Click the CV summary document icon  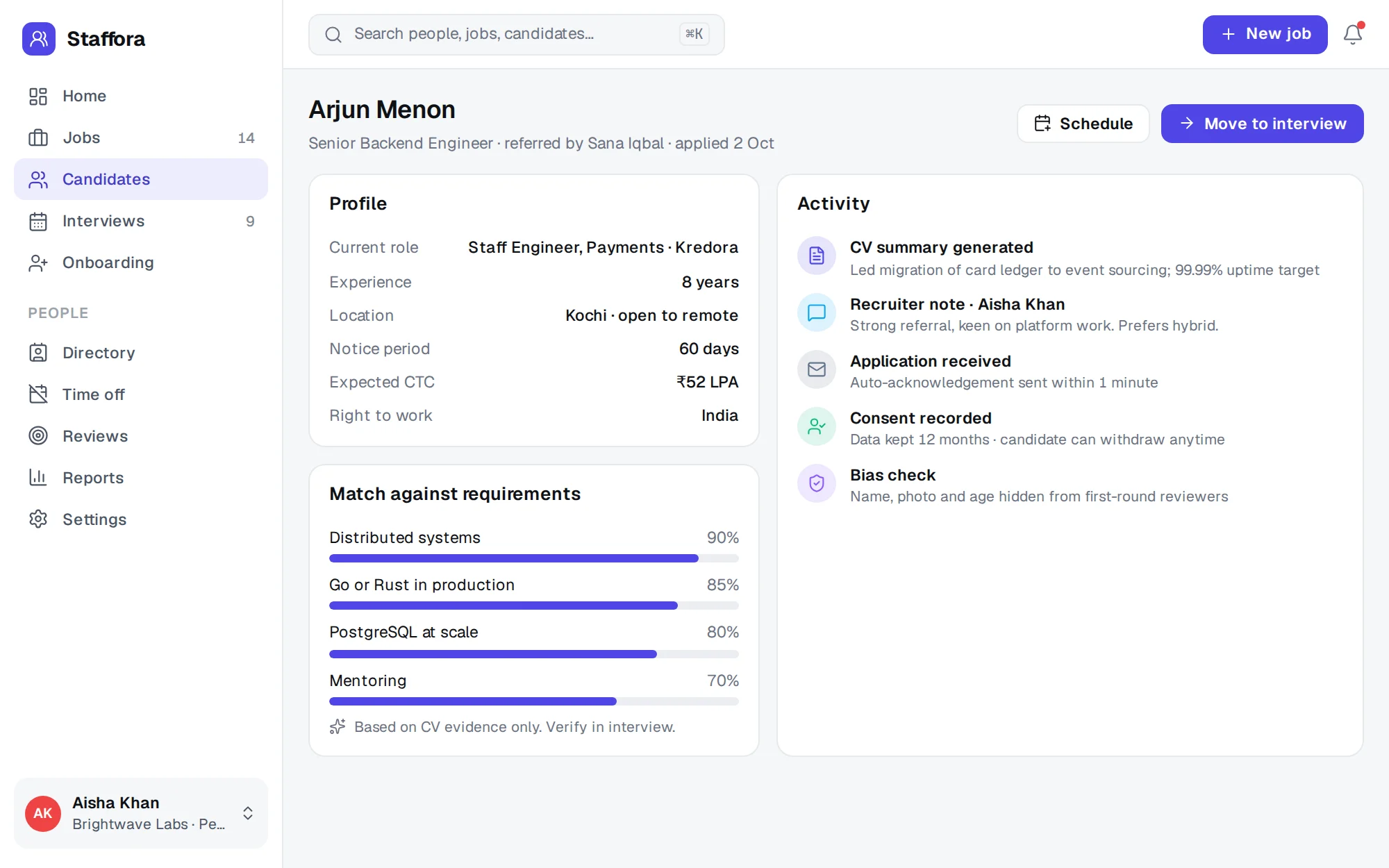click(x=817, y=256)
